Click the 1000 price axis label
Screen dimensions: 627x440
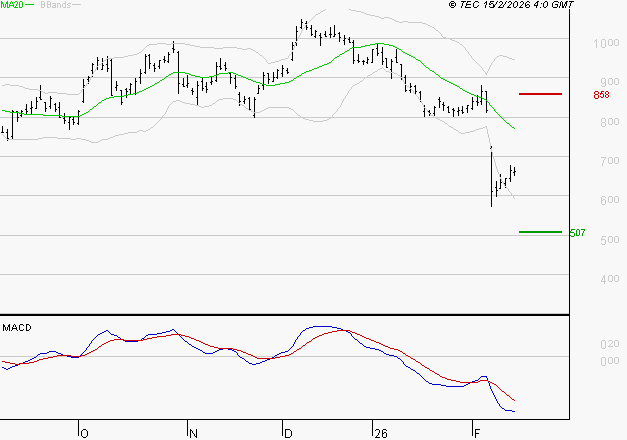pos(606,43)
